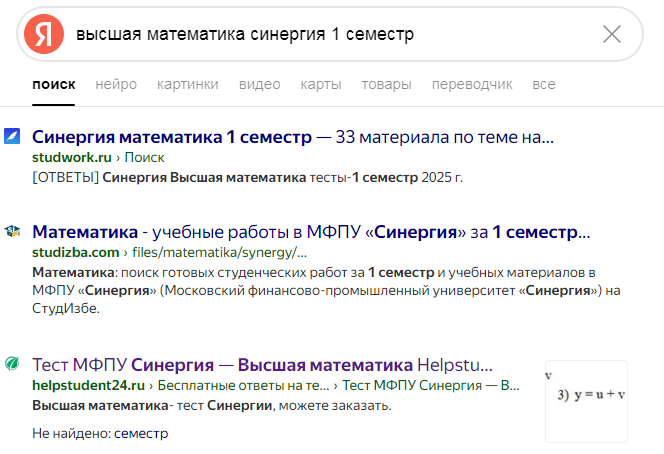Open the переводчик tab

(x=472, y=84)
